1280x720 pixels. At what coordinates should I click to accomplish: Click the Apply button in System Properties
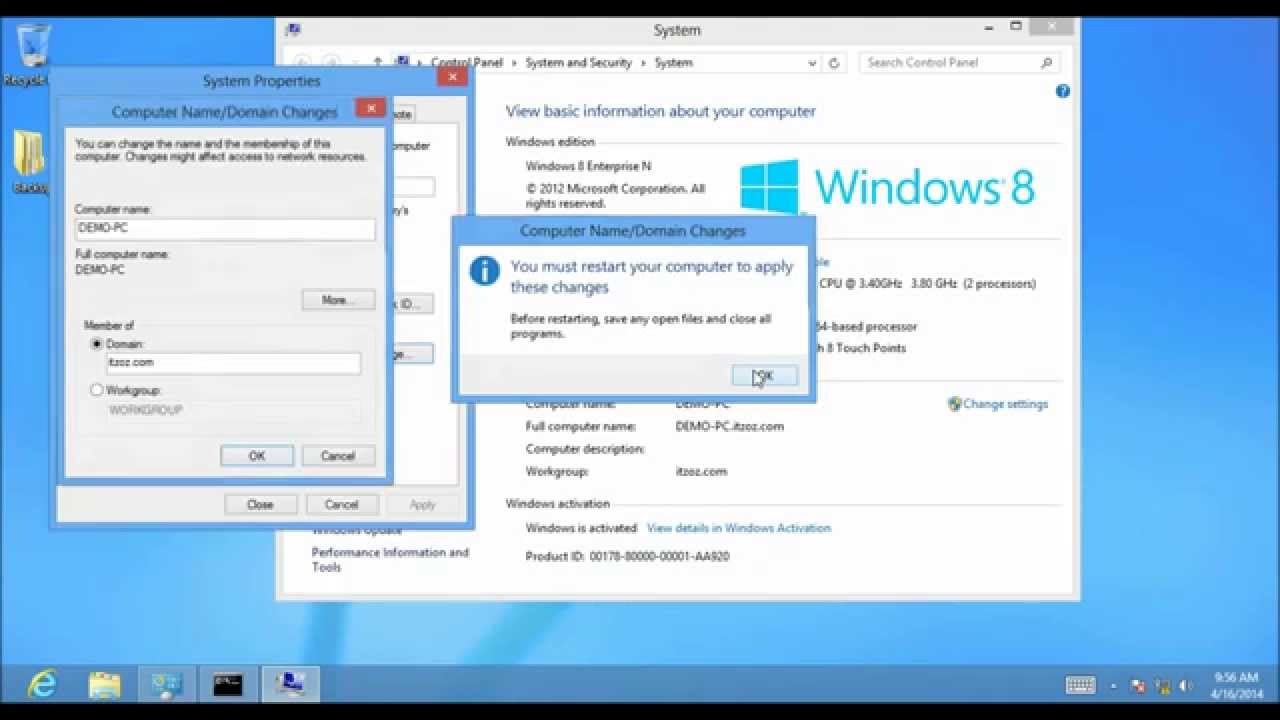[423, 504]
